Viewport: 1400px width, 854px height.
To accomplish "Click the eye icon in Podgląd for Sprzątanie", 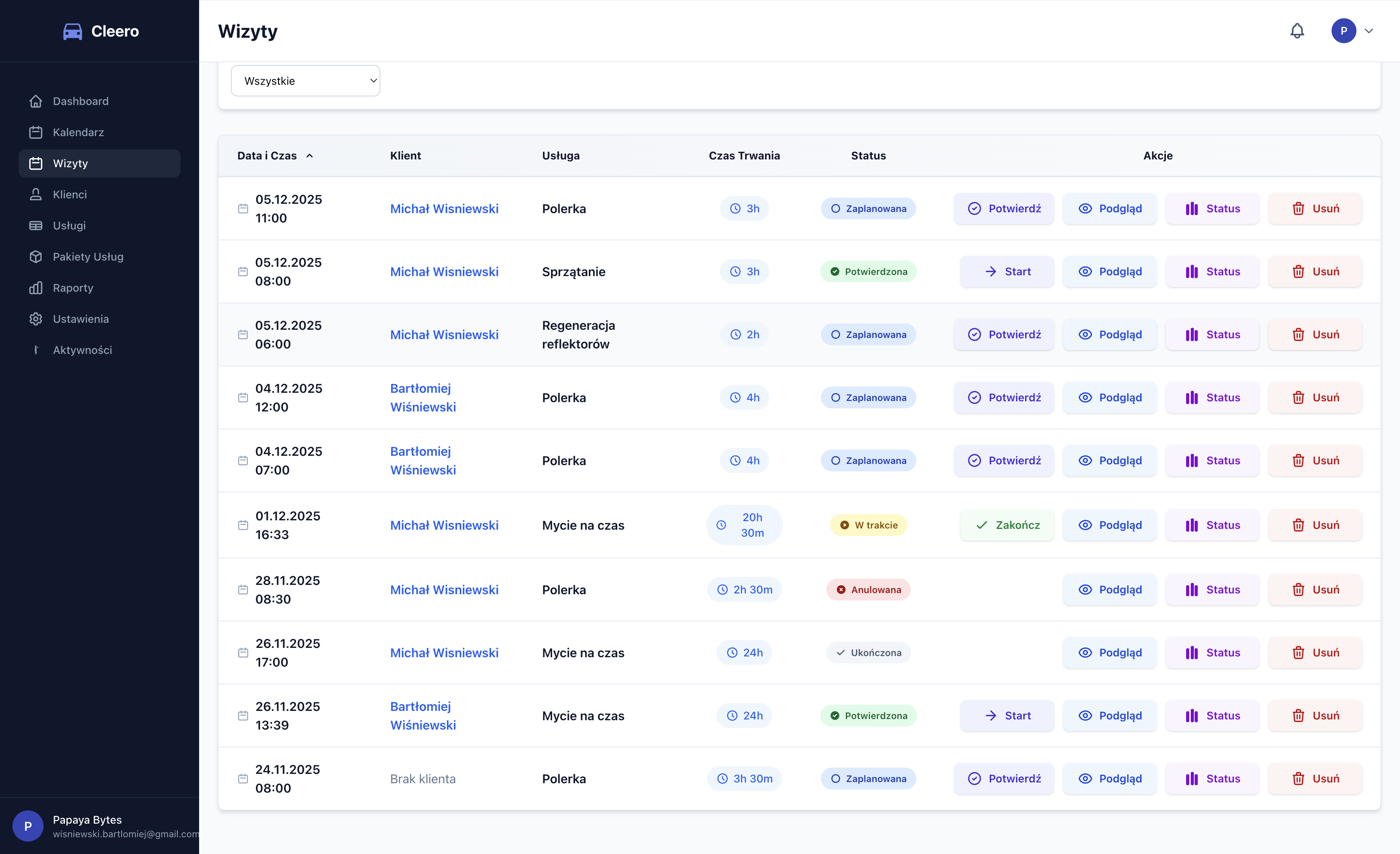I will (x=1085, y=271).
